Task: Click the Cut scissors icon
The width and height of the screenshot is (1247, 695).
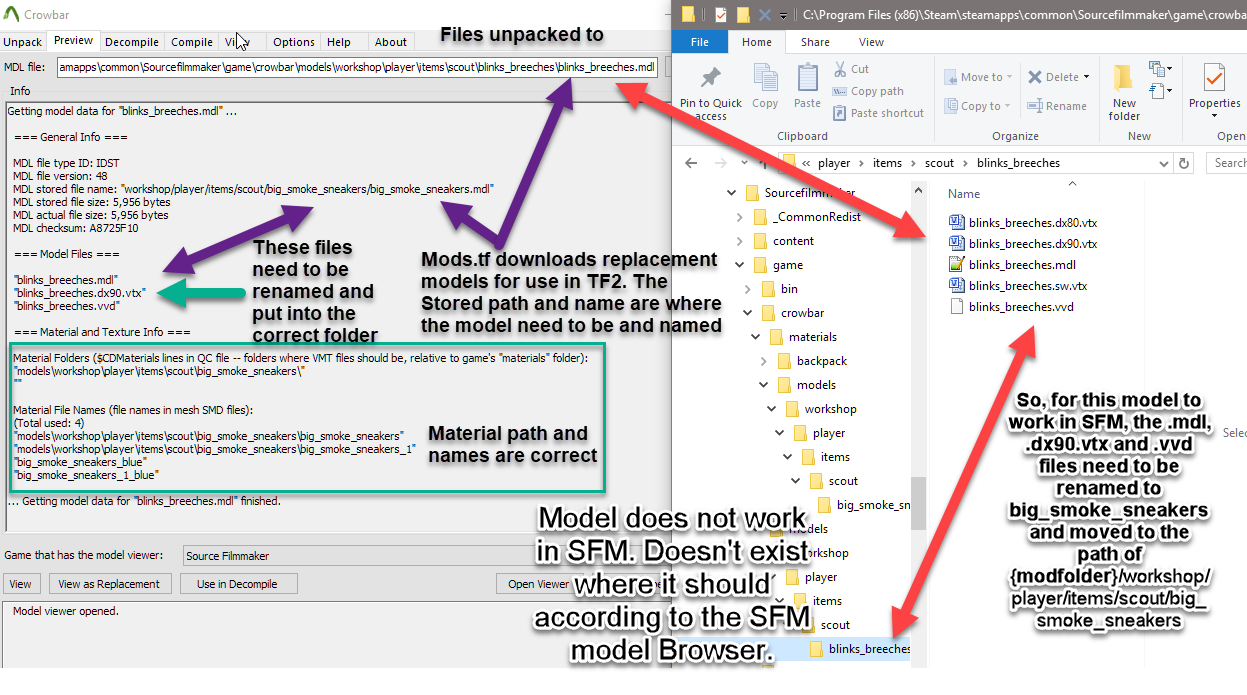Action: click(x=840, y=69)
